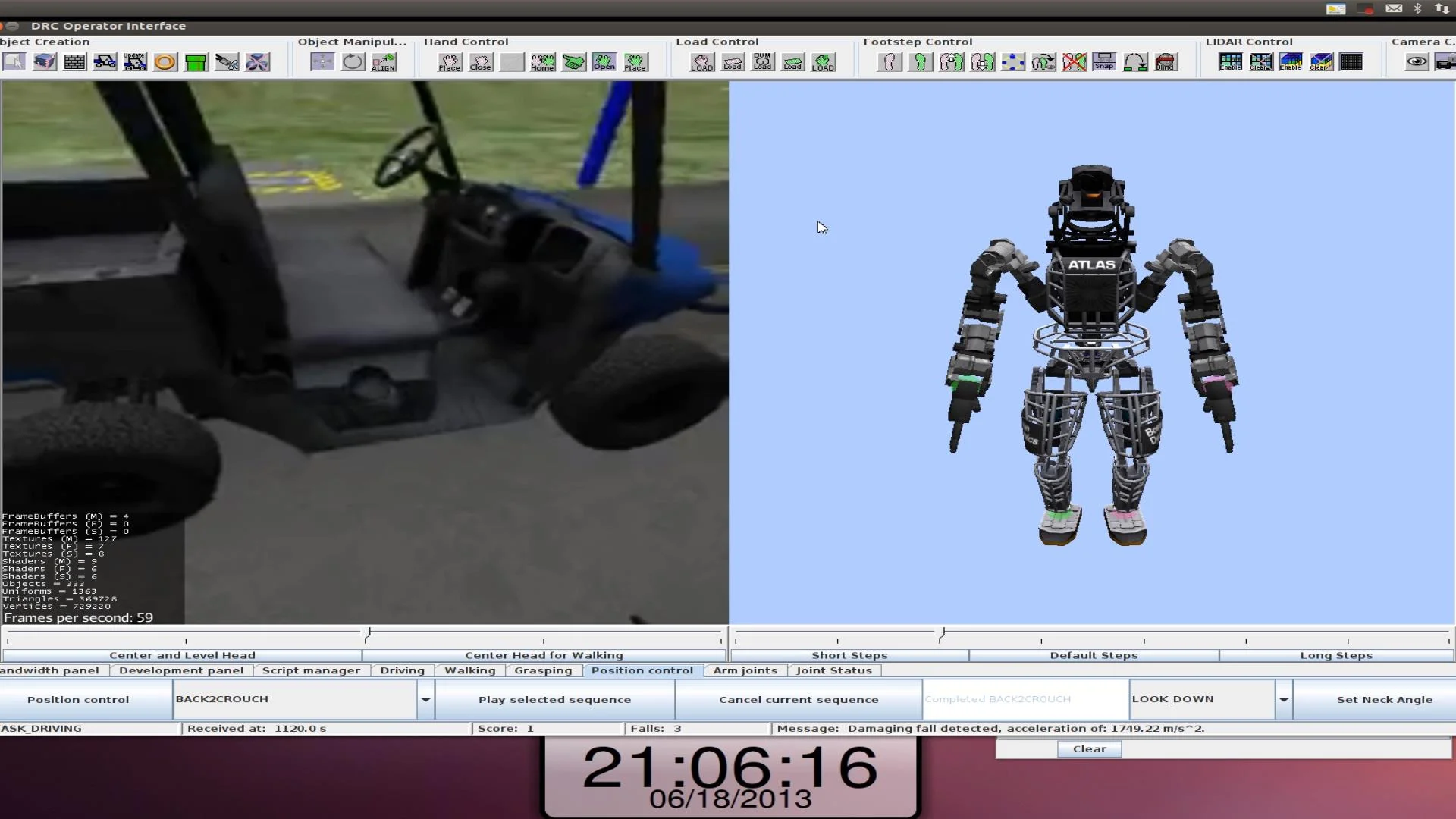Enable LIDAR grid display
1456x819 pixels.
point(1231,61)
